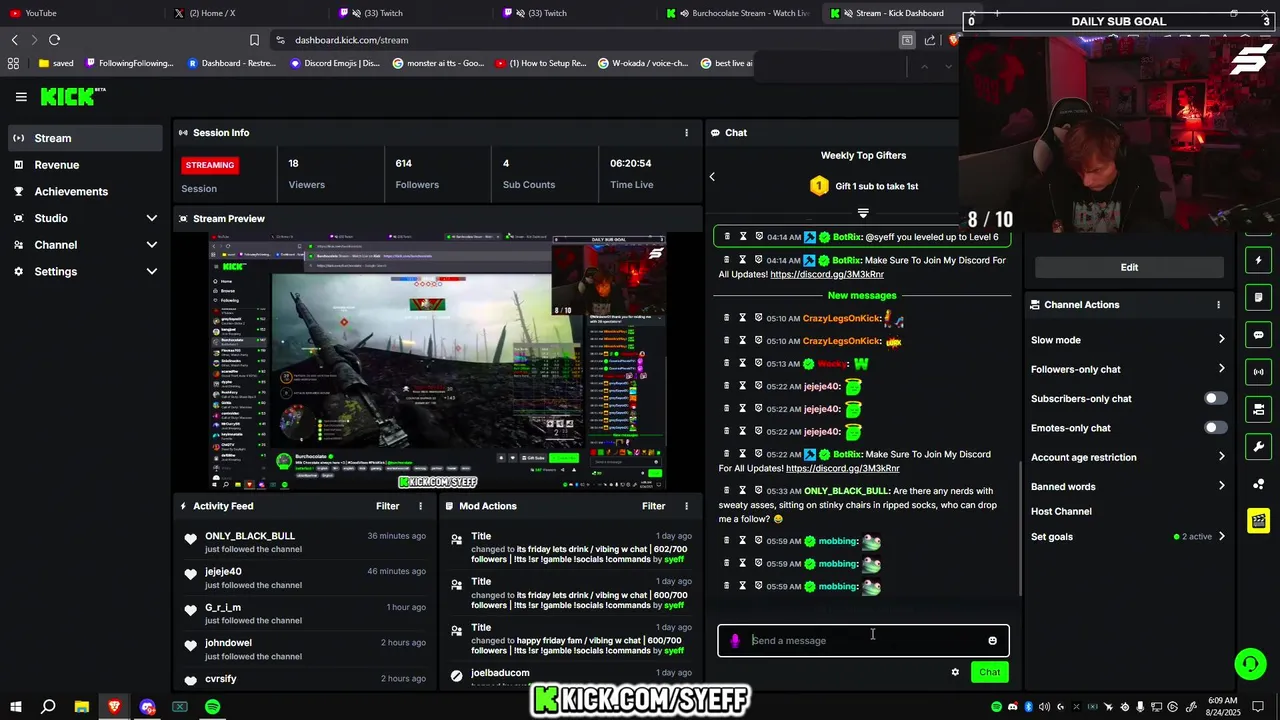Click the Kick logo

[72, 96]
